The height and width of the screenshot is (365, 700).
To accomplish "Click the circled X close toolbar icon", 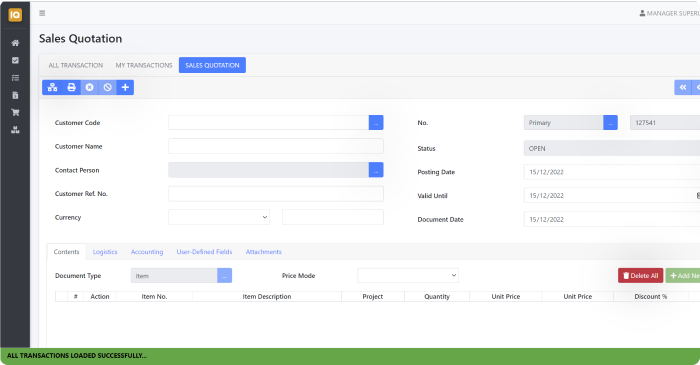I will 90,87.
